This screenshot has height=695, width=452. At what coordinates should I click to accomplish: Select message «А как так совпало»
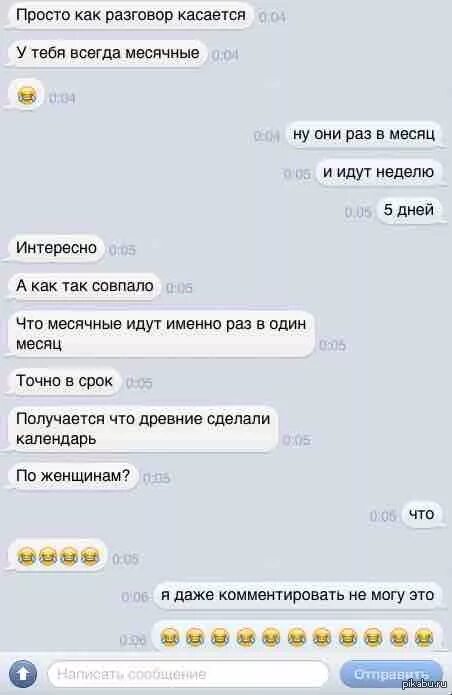pos(84,286)
